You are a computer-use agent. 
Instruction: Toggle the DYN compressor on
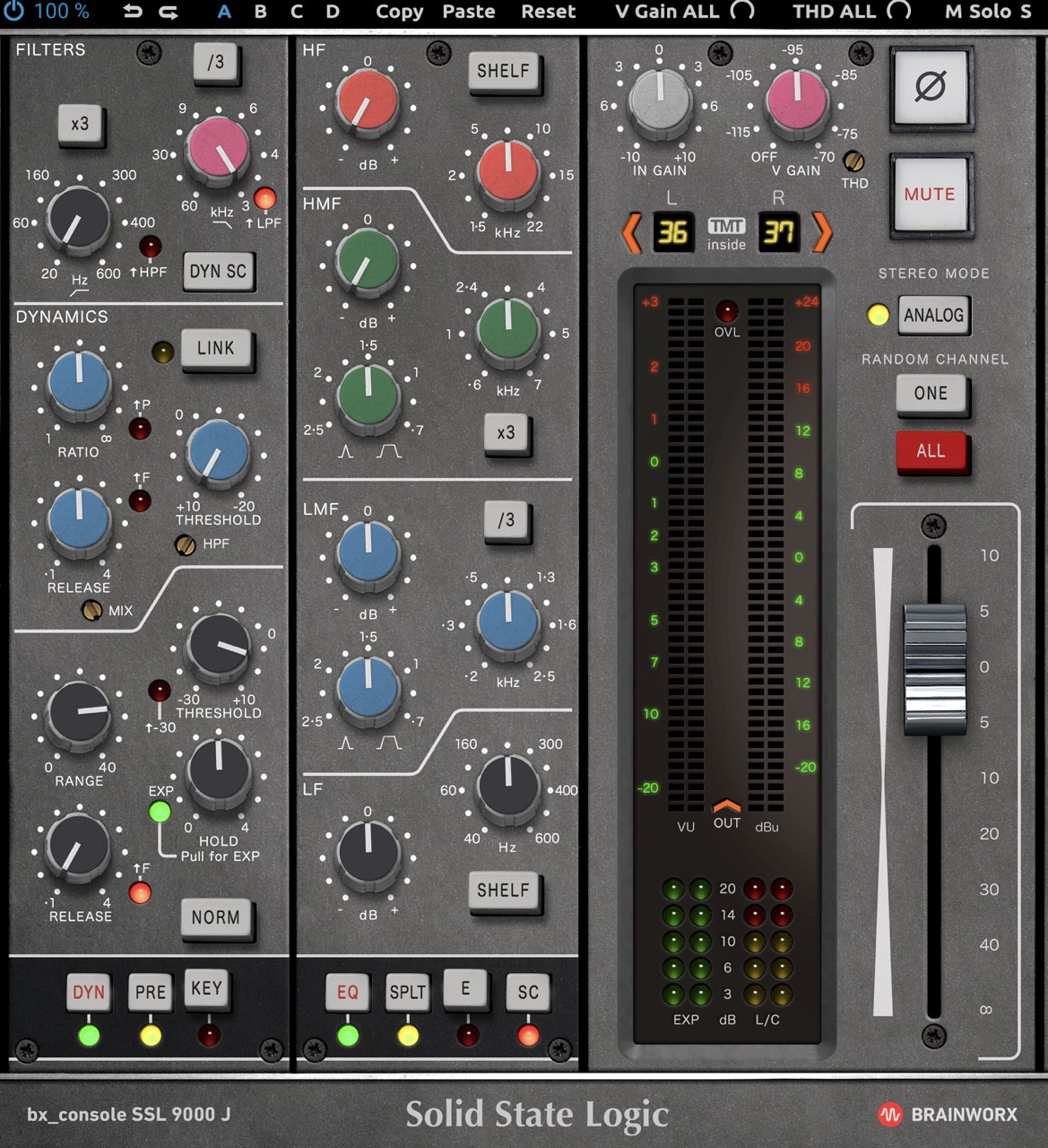pyautogui.click(x=89, y=992)
